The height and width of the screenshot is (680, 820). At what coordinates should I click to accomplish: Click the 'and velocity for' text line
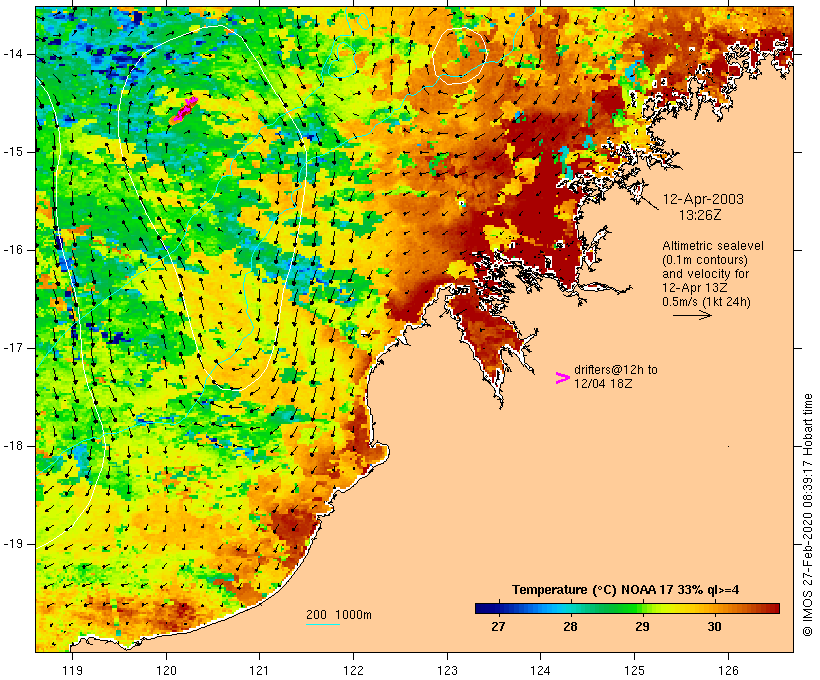pos(705,274)
